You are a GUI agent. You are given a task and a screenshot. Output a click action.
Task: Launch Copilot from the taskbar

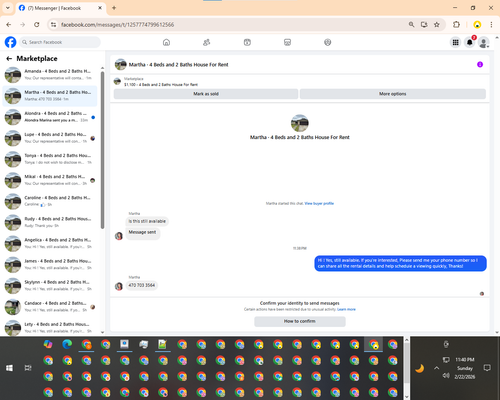(48, 344)
